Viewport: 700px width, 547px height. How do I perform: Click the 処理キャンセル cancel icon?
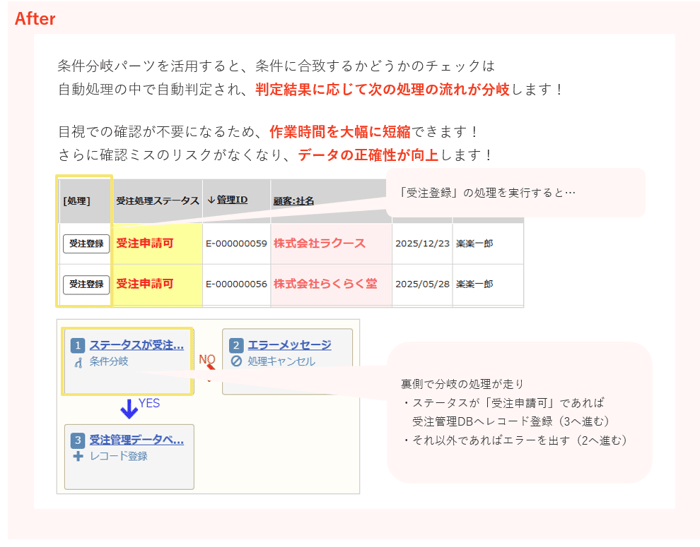[237, 361]
